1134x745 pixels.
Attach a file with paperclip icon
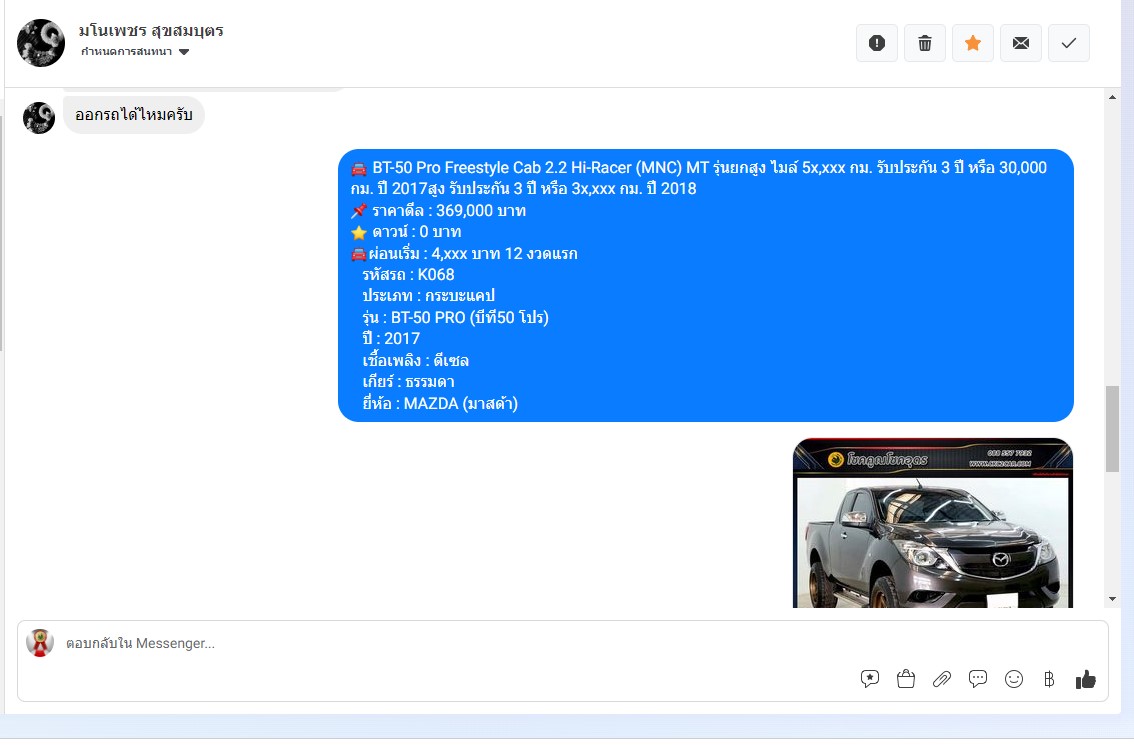(x=942, y=678)
